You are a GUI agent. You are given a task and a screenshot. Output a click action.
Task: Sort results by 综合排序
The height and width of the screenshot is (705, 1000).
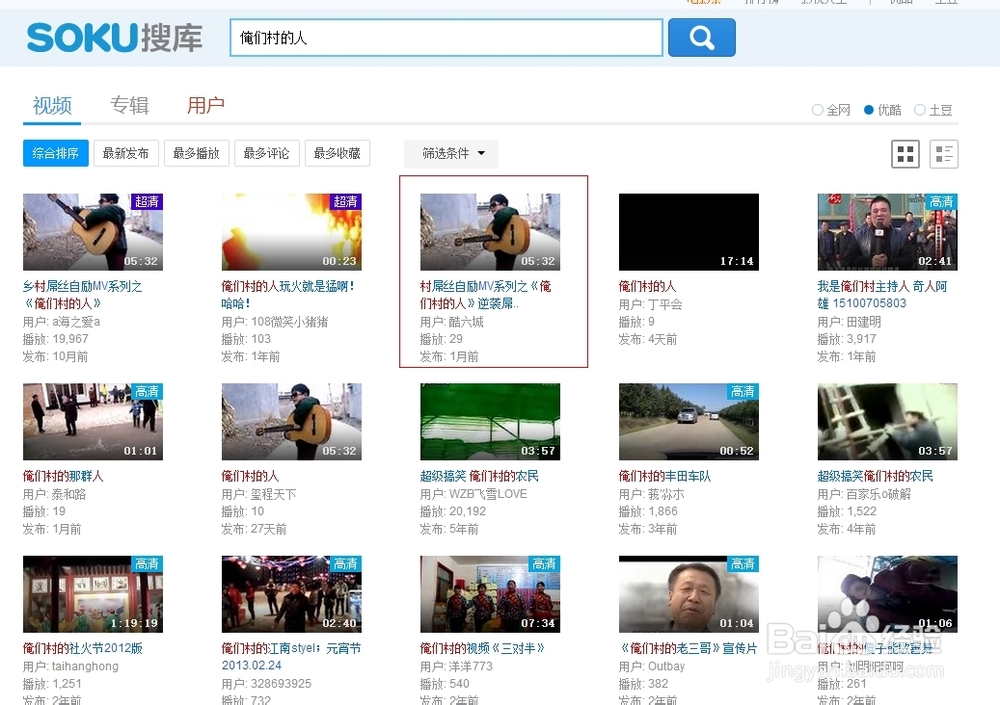point(55,153)
